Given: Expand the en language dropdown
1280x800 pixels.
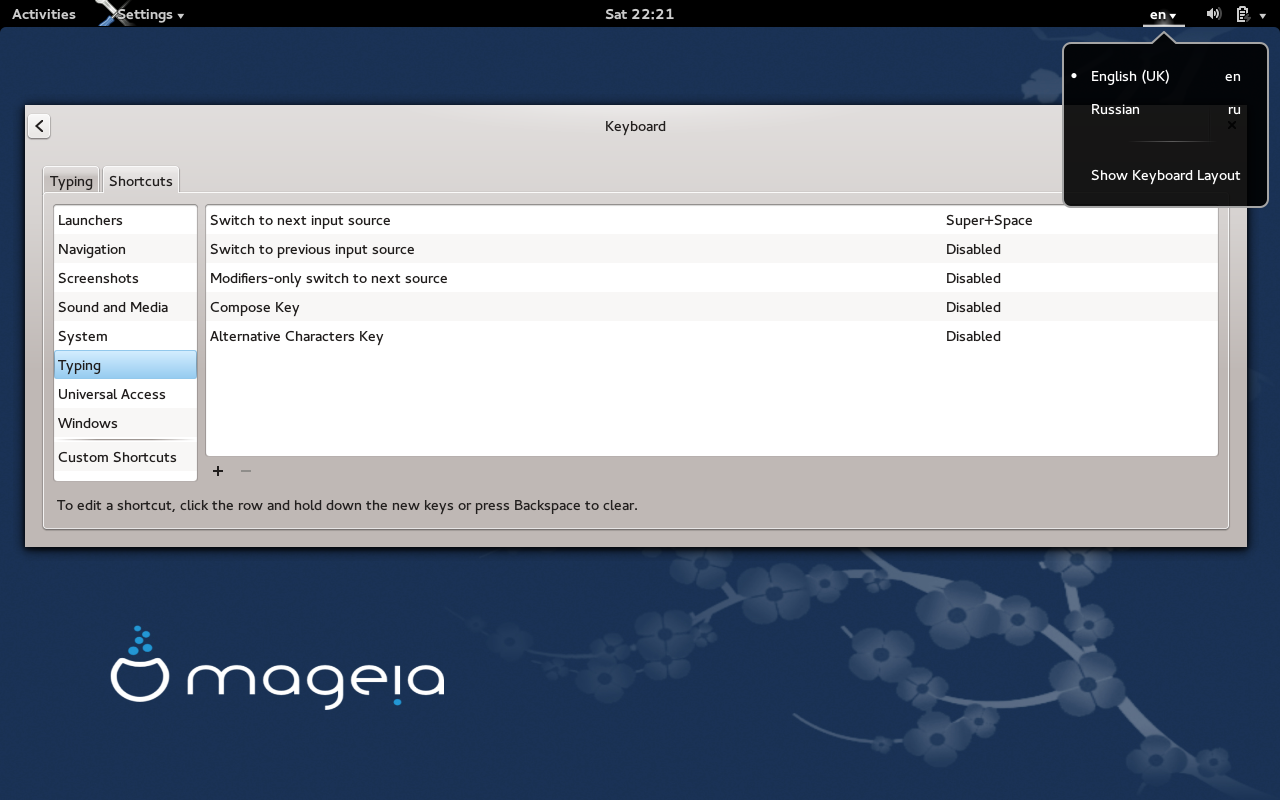Looking at the screenshot, I should pyautogui.click(x=1162, y=14).
